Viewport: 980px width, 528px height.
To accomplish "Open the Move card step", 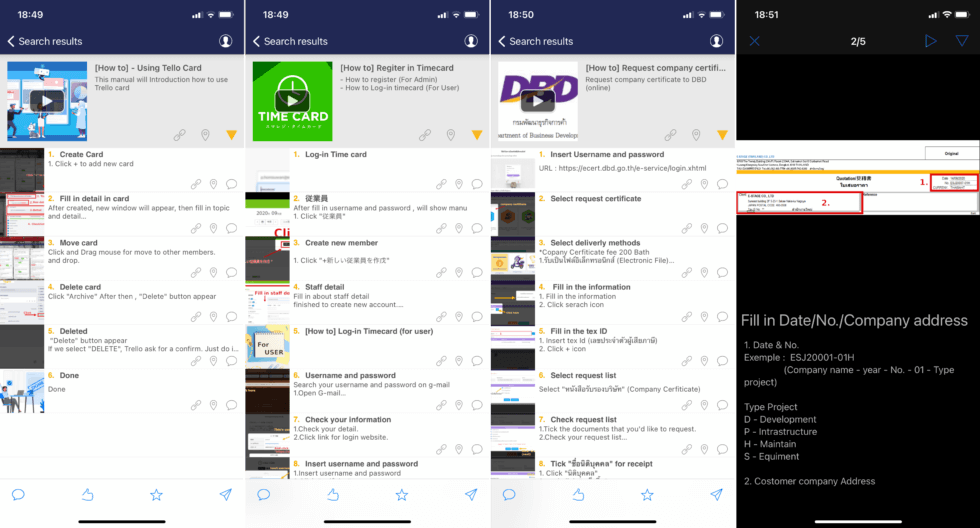I will (122, 258).
